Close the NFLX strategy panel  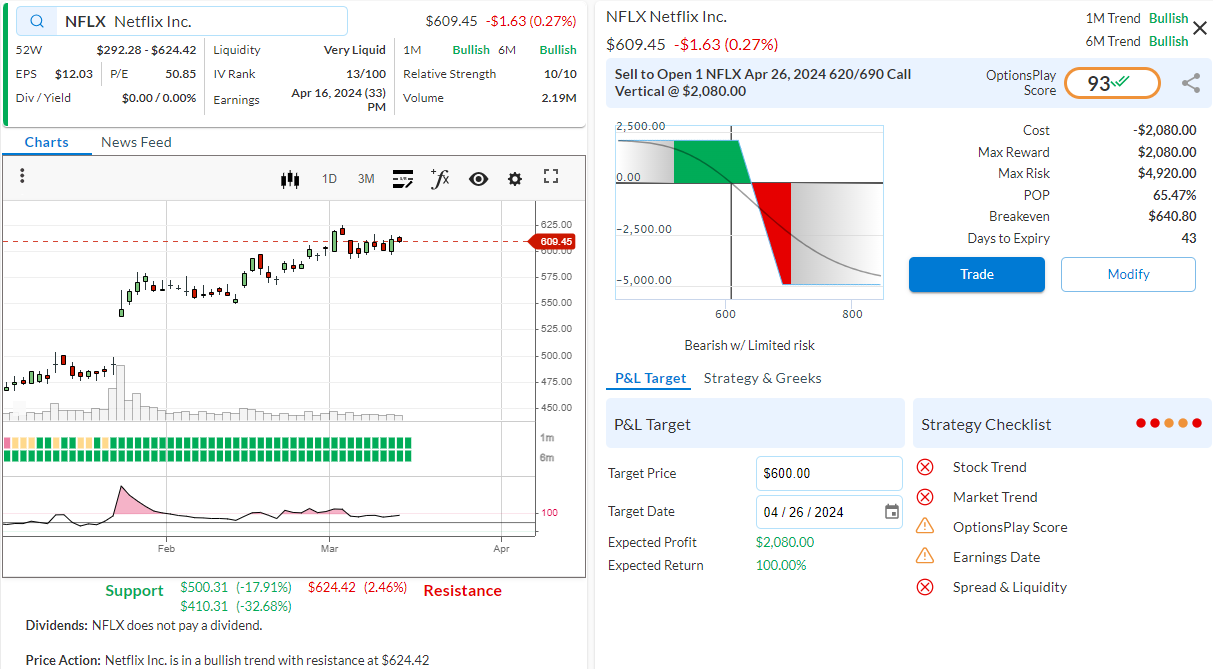[1200, 28]
